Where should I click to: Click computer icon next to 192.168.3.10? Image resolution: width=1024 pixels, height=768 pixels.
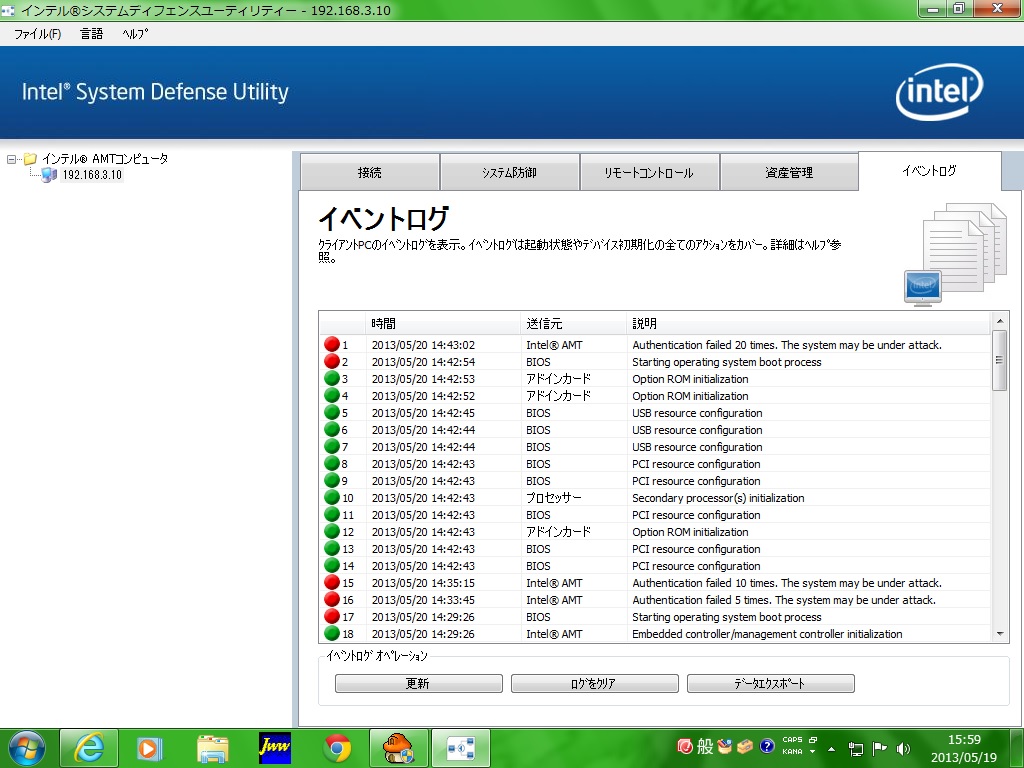(x=49, y=175)
